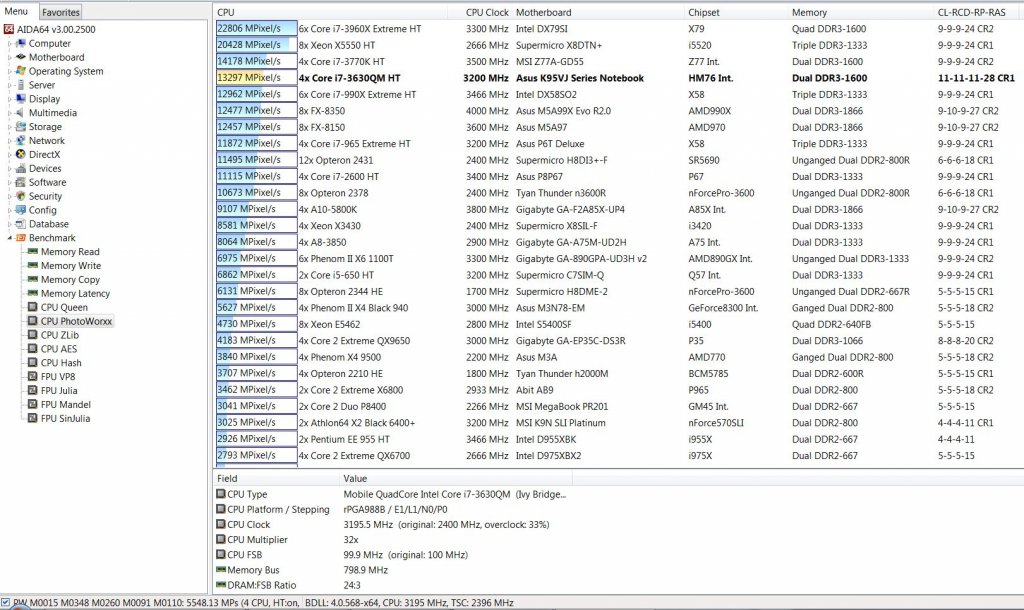This screenshot has width=1024, height=610.
Task: Open the Operating System Windows-flag icon
Action: point(20,71)
